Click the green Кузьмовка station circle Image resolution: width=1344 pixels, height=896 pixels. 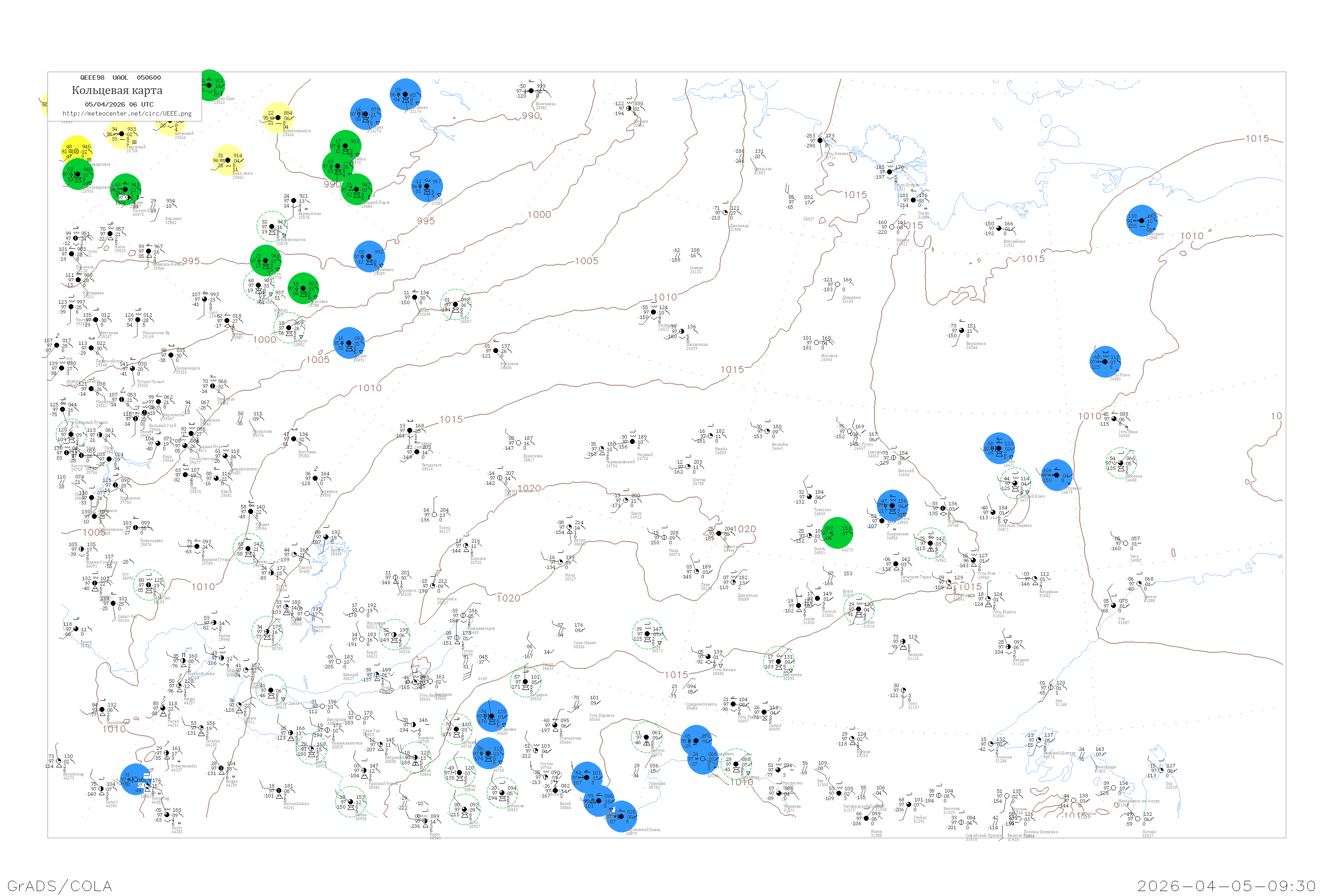(303, 289)
